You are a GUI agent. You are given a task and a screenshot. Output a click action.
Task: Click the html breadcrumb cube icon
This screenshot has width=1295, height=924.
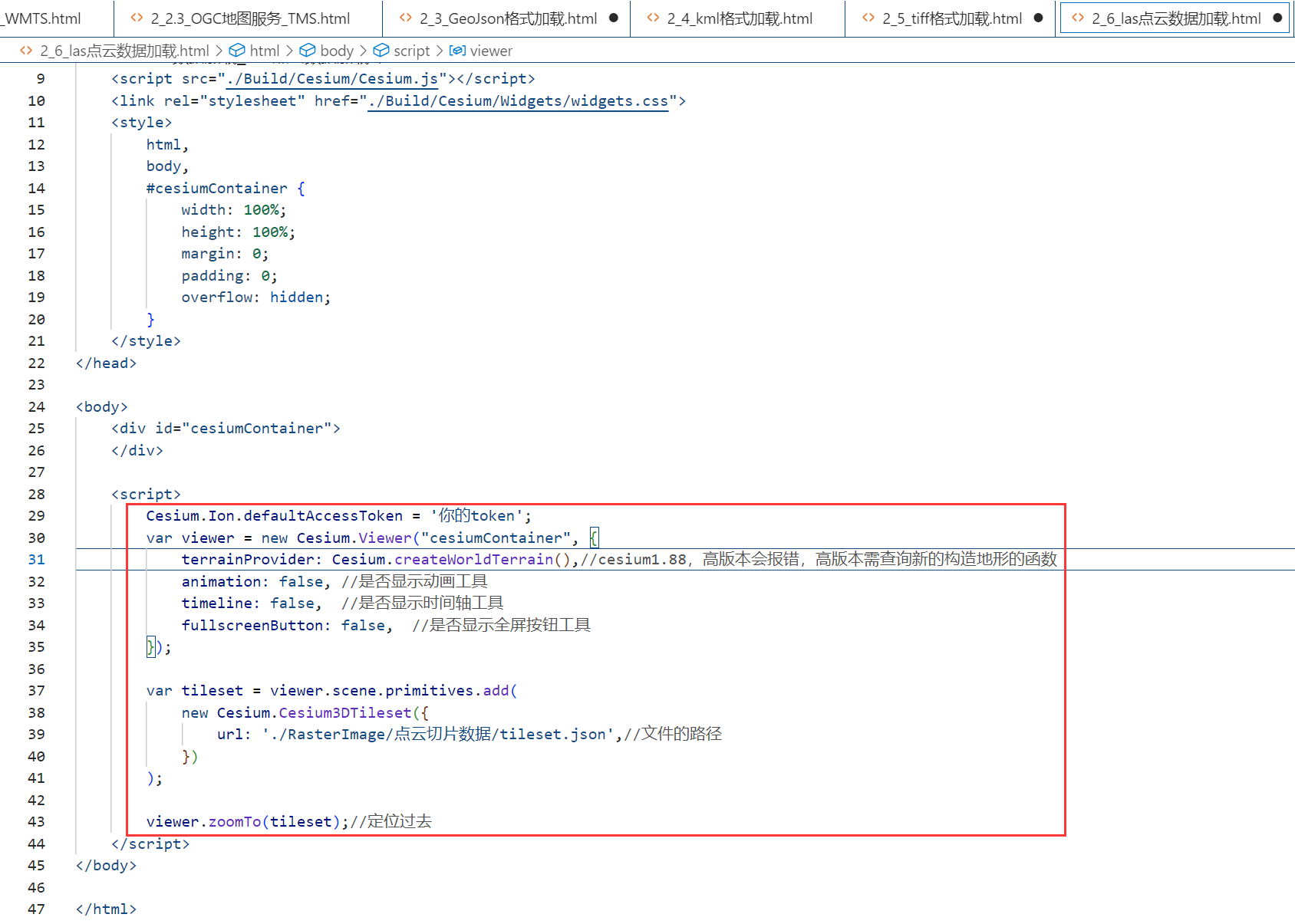point(237,51)
